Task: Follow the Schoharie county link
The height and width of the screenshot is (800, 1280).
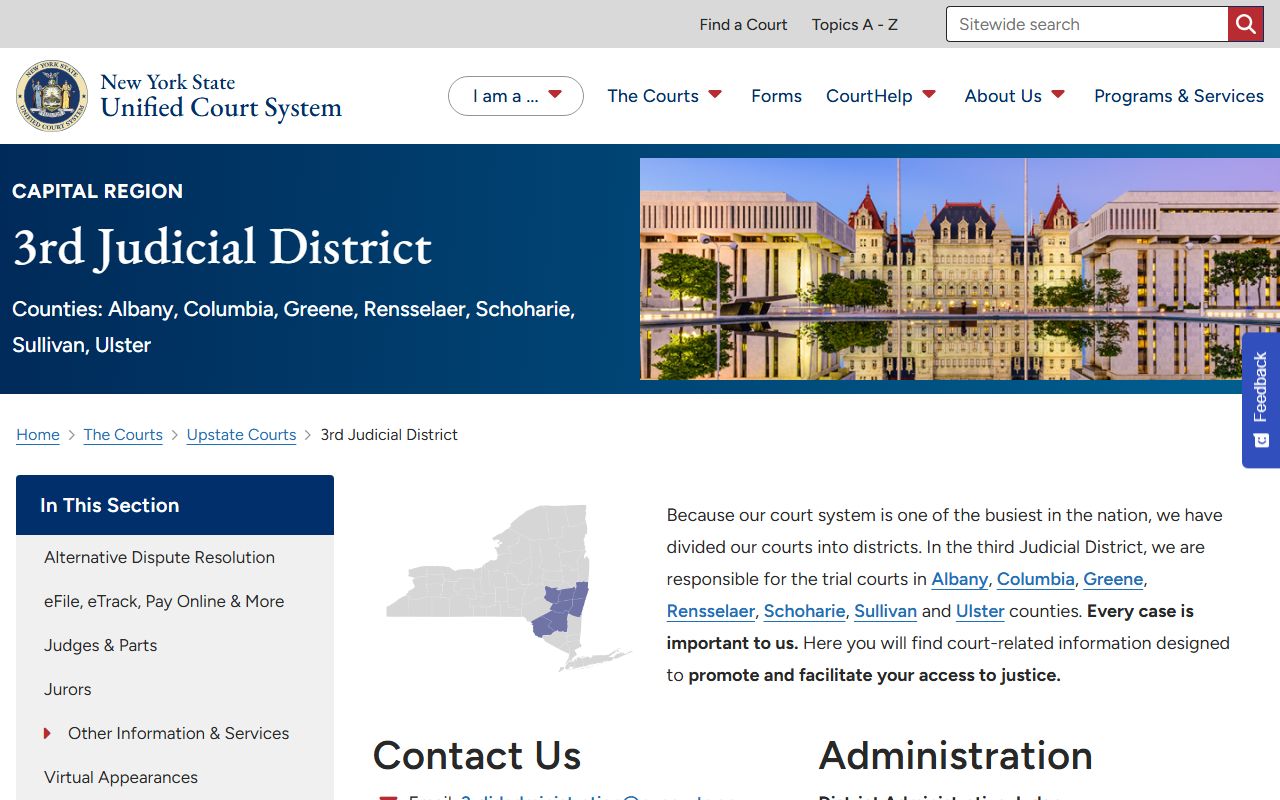Action: tap(804, 611)
